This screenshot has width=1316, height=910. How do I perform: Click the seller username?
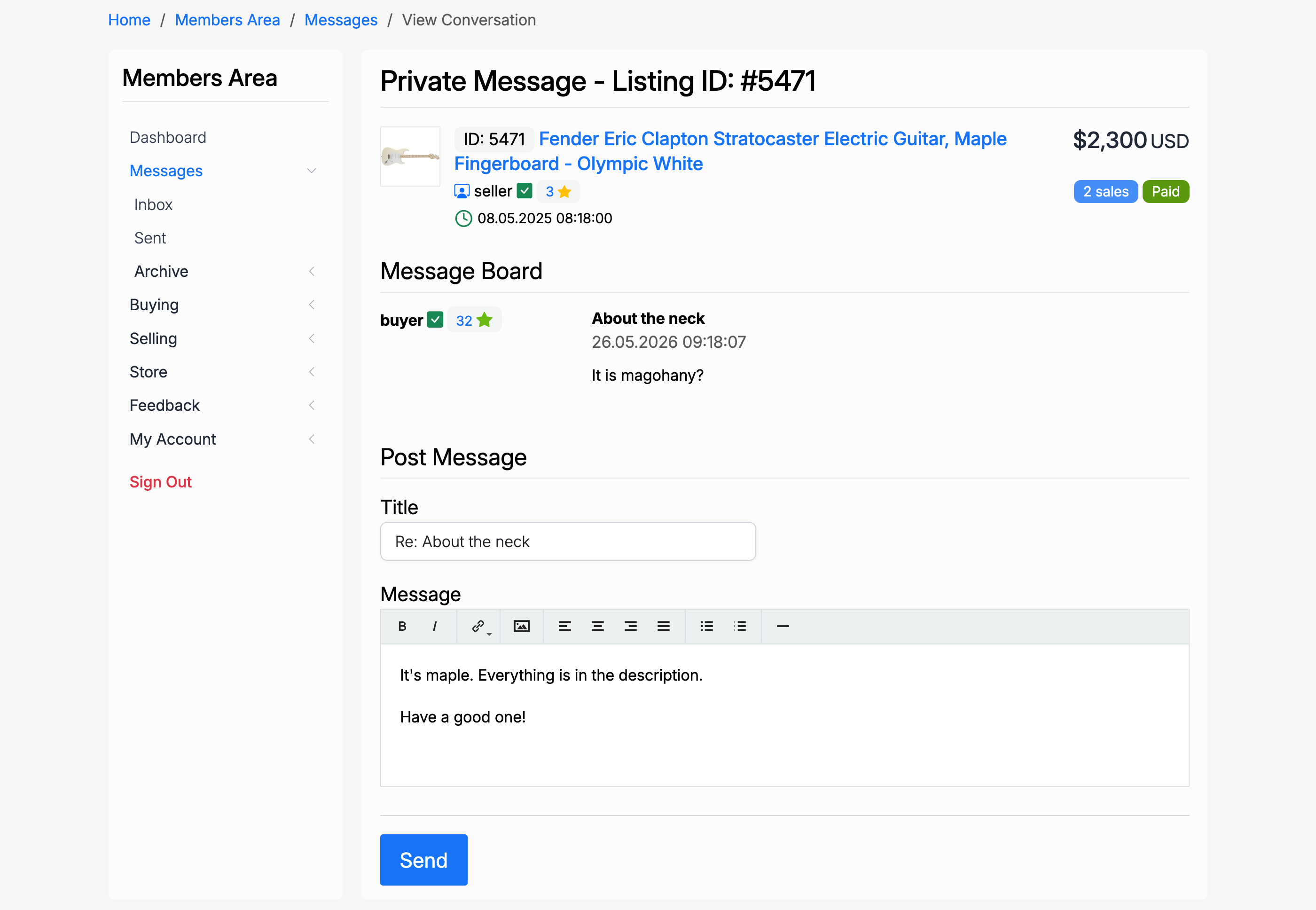[493, 191]
